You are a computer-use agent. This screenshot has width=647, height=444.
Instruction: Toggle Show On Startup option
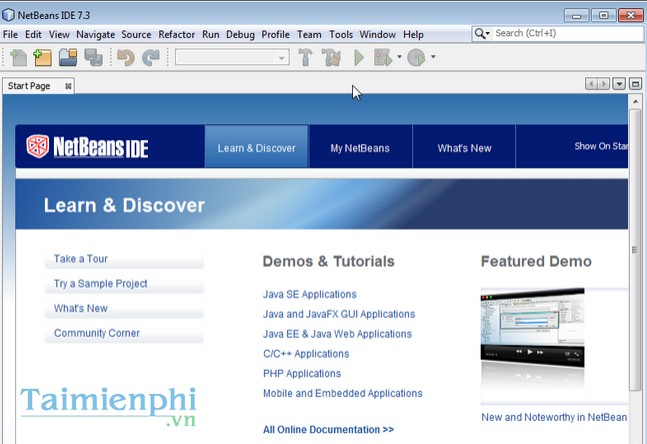601,146
